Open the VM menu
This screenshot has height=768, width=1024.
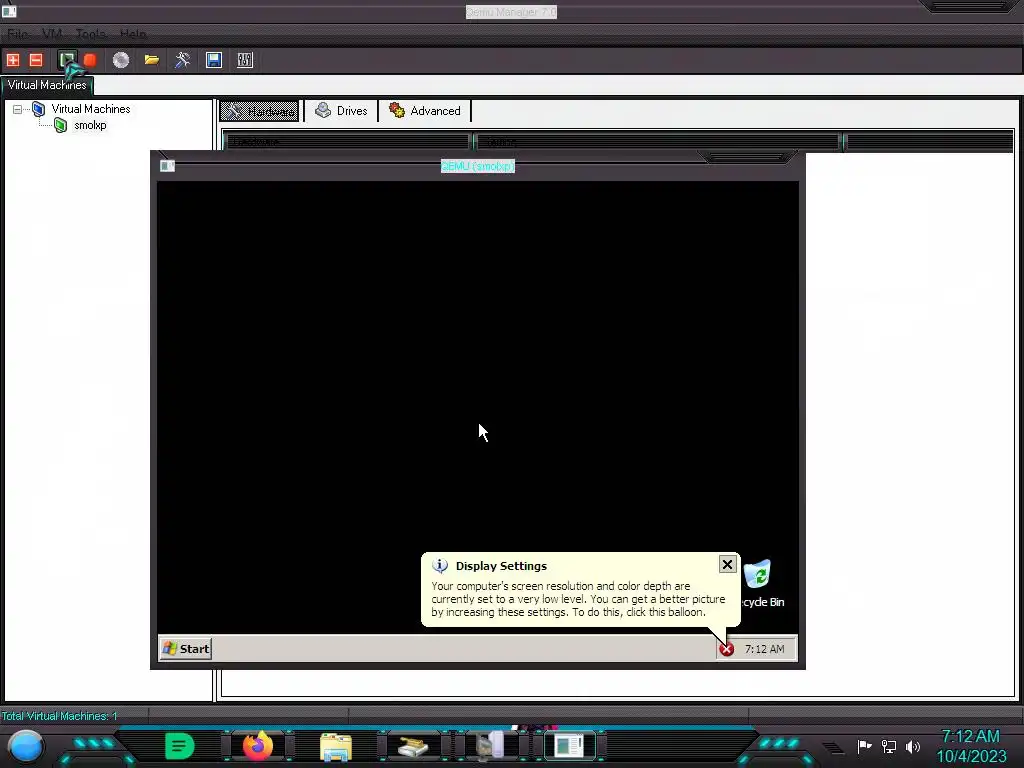tap(52, 34)
